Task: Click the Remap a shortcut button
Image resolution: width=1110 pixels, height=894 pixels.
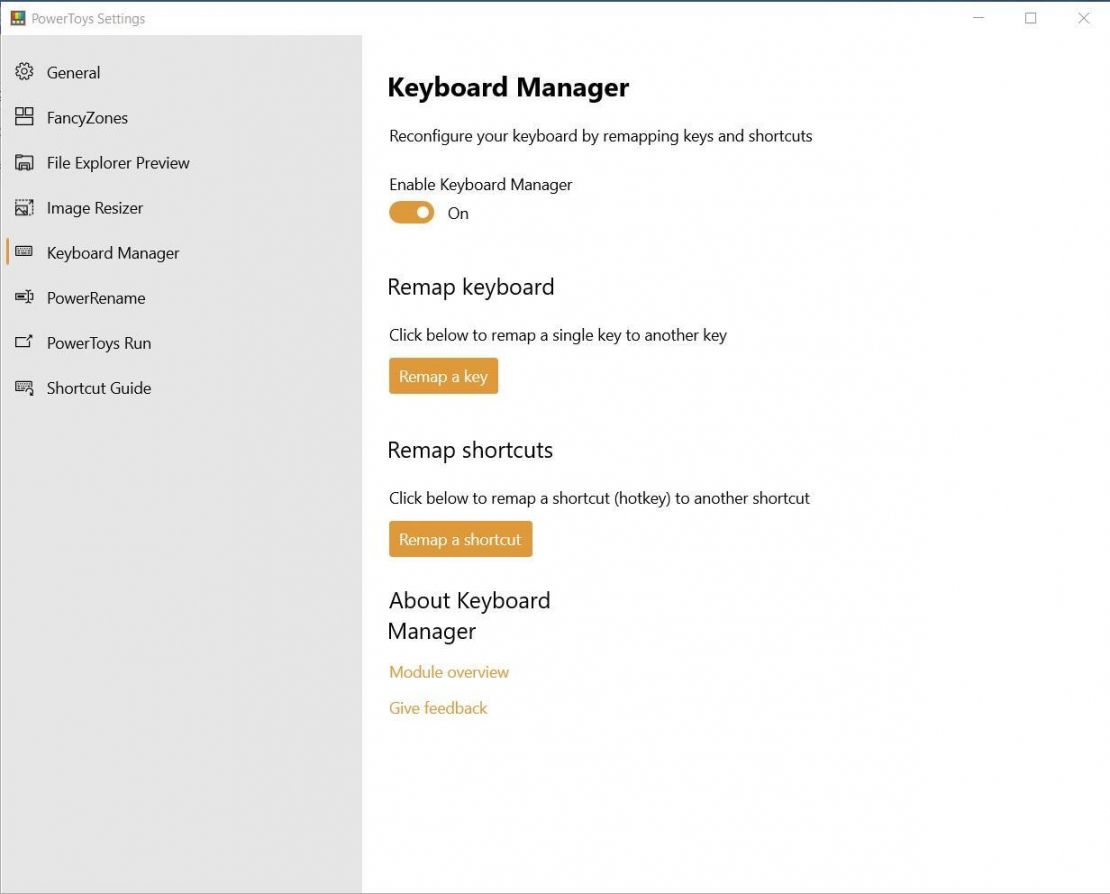Action: click(460, 538)
